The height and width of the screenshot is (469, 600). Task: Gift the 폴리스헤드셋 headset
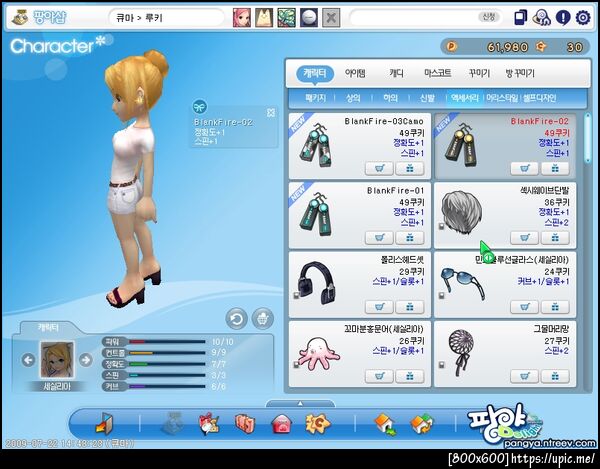click(409, 307)
